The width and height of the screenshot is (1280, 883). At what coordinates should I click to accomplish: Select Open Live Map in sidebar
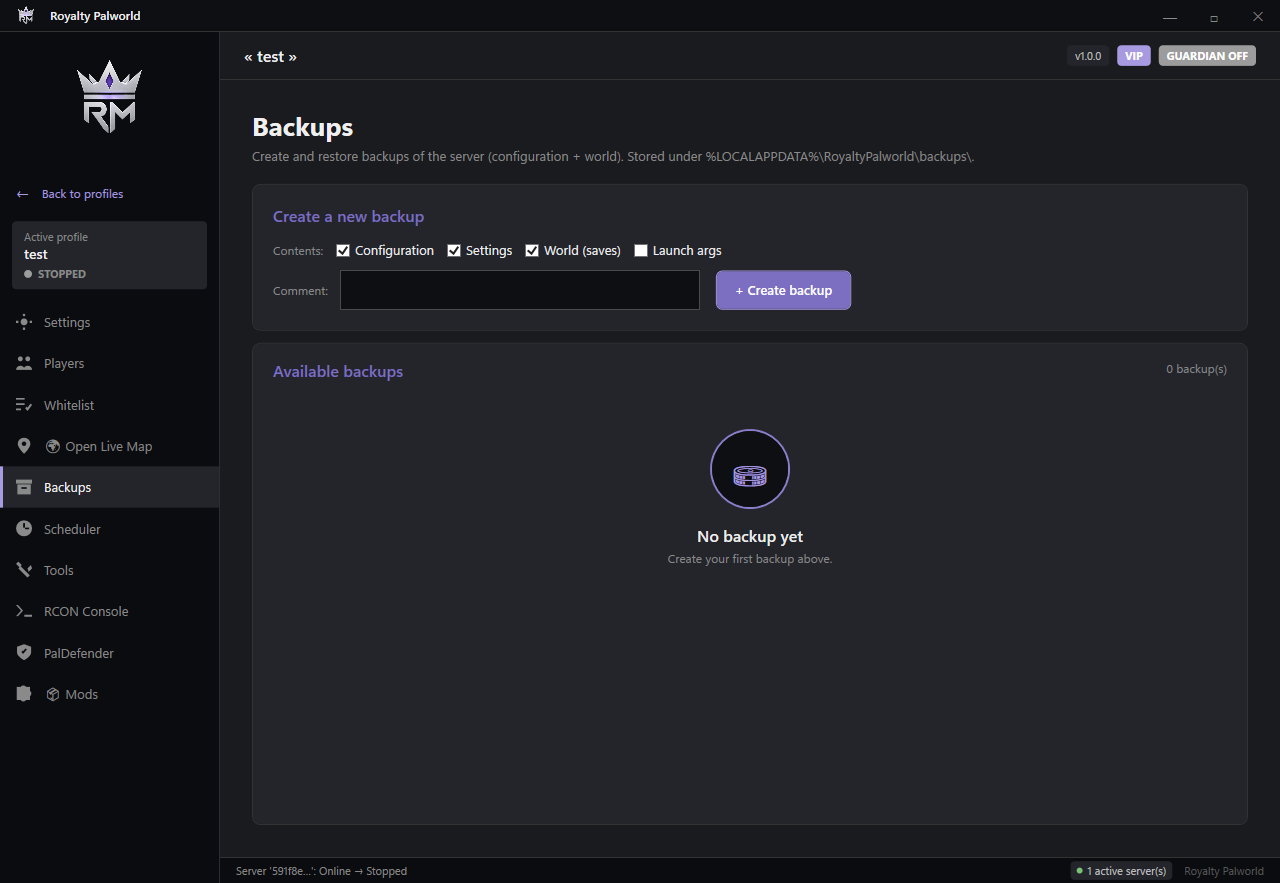110,446
